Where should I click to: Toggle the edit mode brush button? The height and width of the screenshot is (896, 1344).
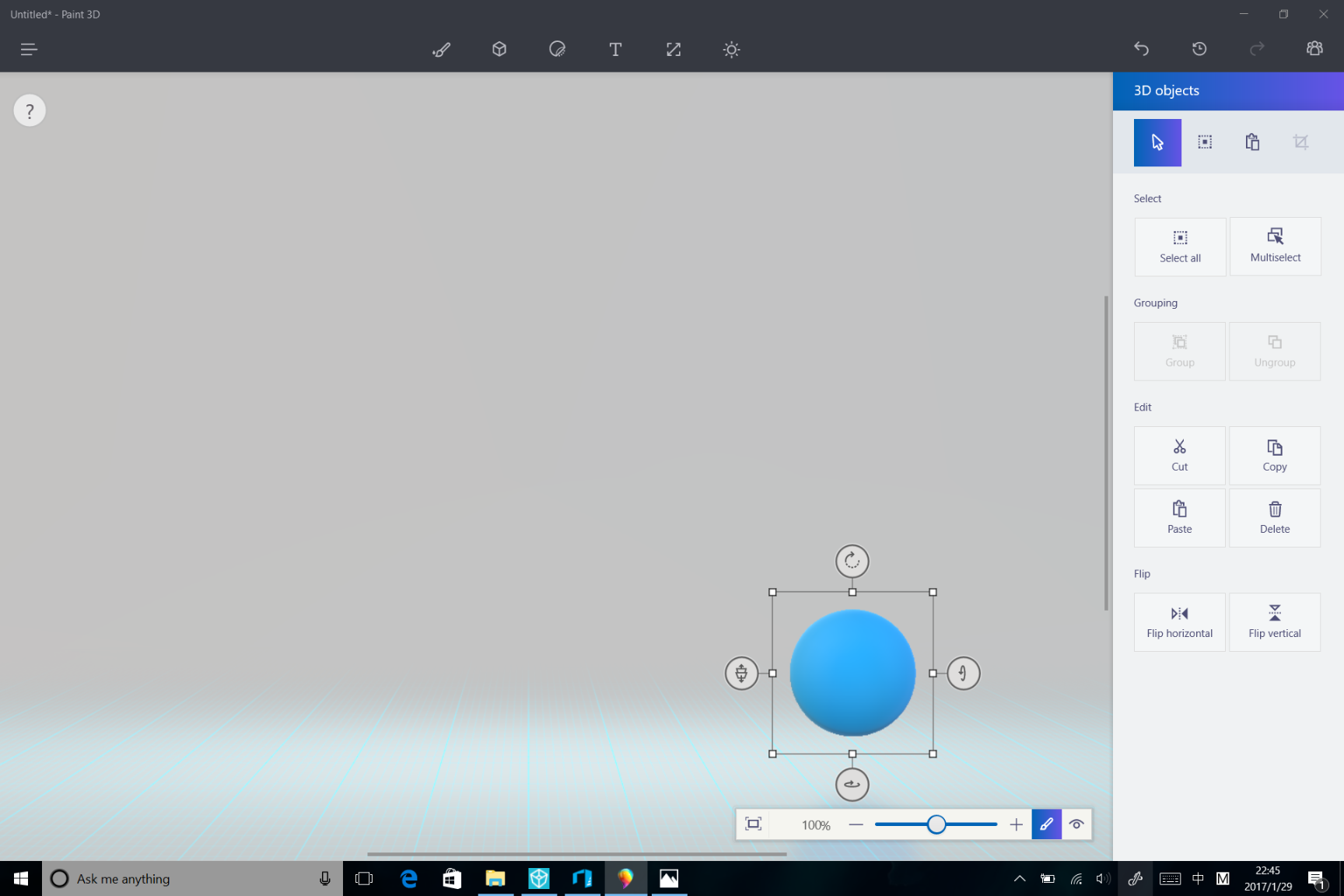click(1046, 824)
